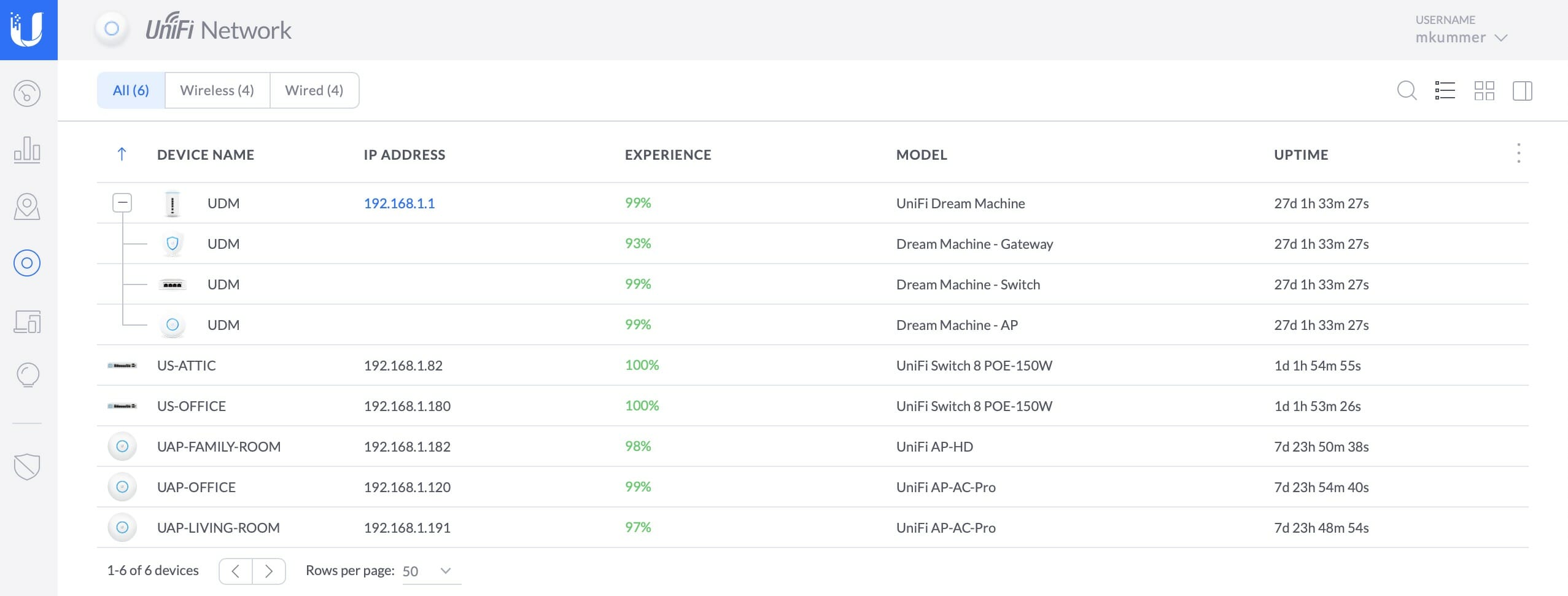
Task: Select the Wired (4) tab
Action: 314,90
